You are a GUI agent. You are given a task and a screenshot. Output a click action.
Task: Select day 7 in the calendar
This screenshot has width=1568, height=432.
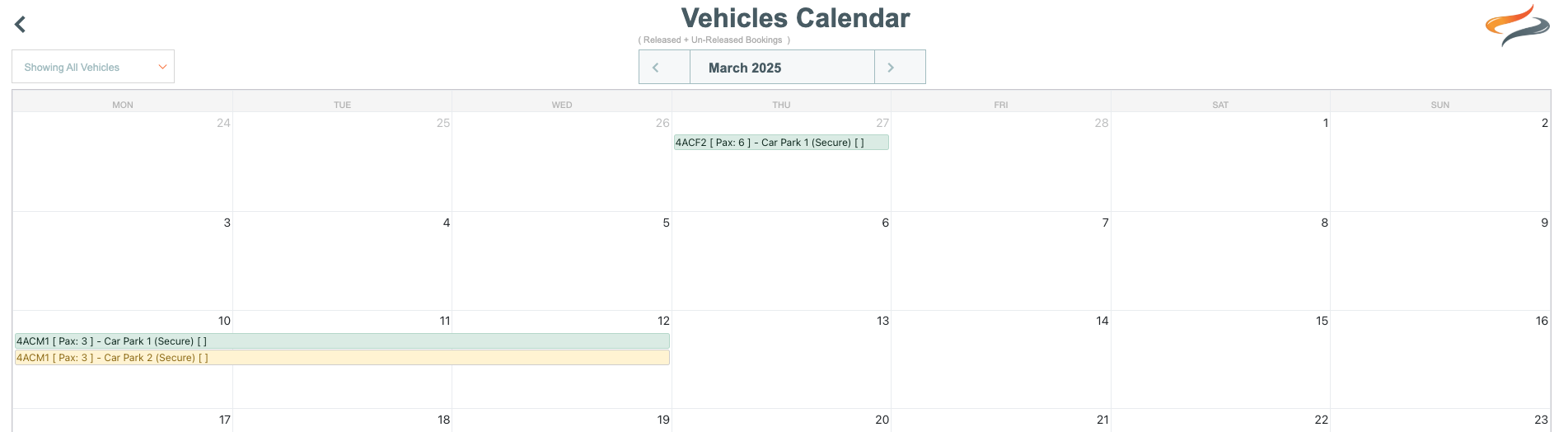click(1001, 261)
